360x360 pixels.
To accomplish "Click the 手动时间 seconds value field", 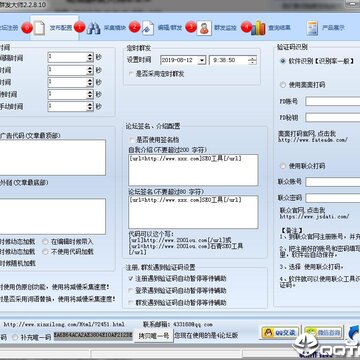I will coord(67,107).
